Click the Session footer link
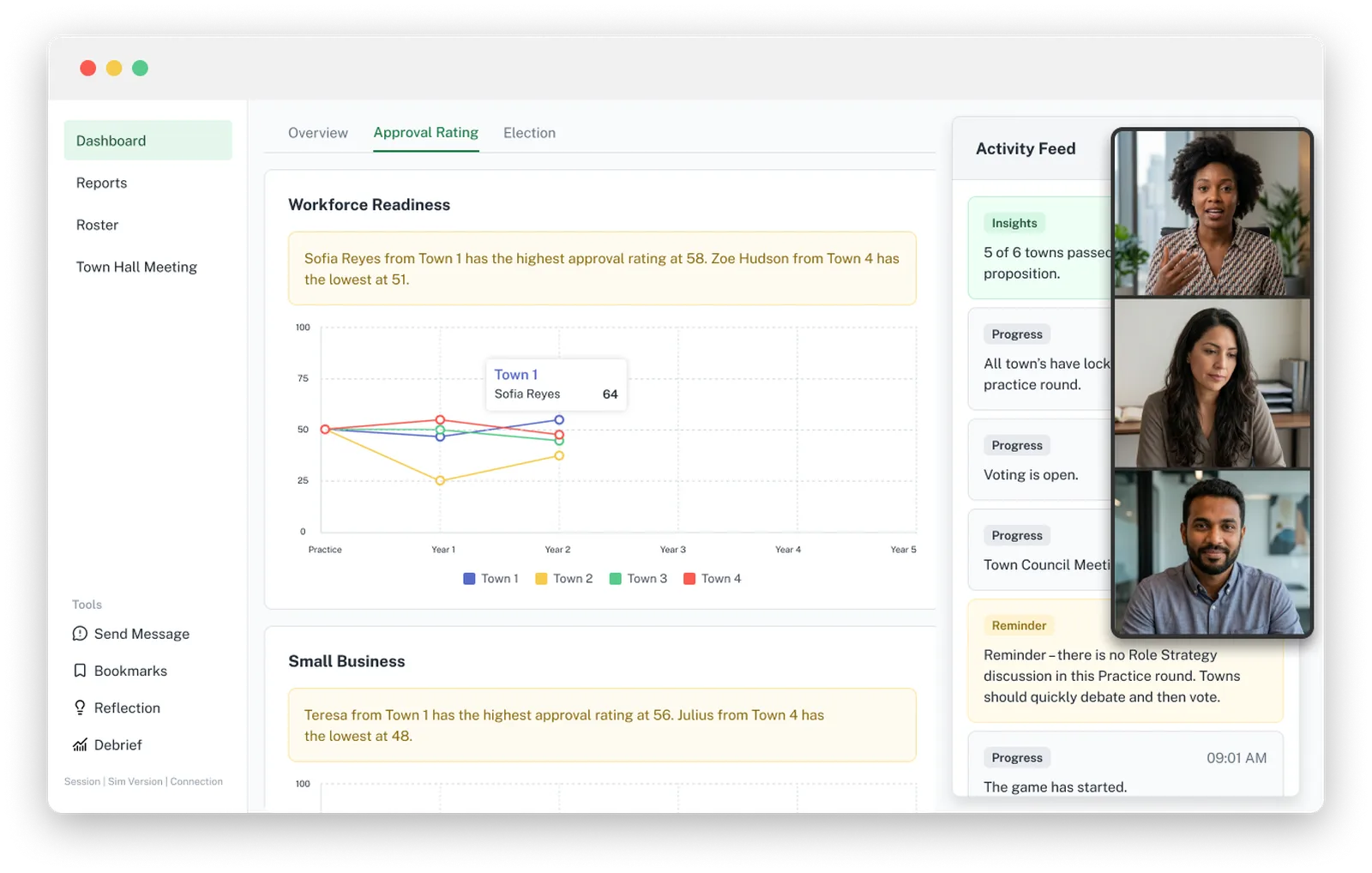1372x873 pixels. [82, 781]
